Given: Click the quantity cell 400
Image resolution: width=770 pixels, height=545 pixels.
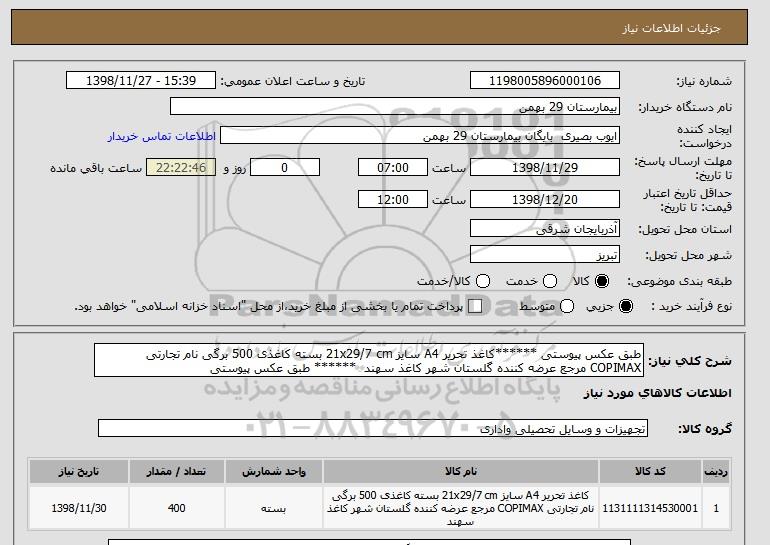Looking at the screenshot, I should coord(176,508).
